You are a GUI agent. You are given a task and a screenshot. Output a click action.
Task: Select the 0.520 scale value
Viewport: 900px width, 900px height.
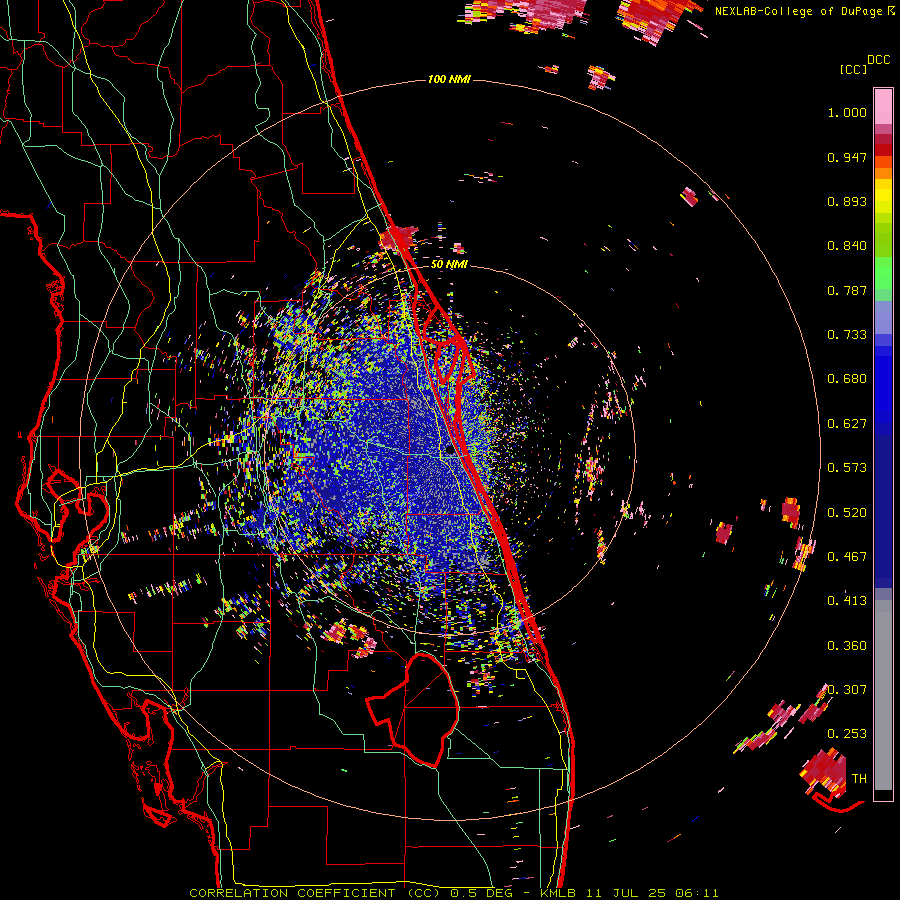coord(847,513)
